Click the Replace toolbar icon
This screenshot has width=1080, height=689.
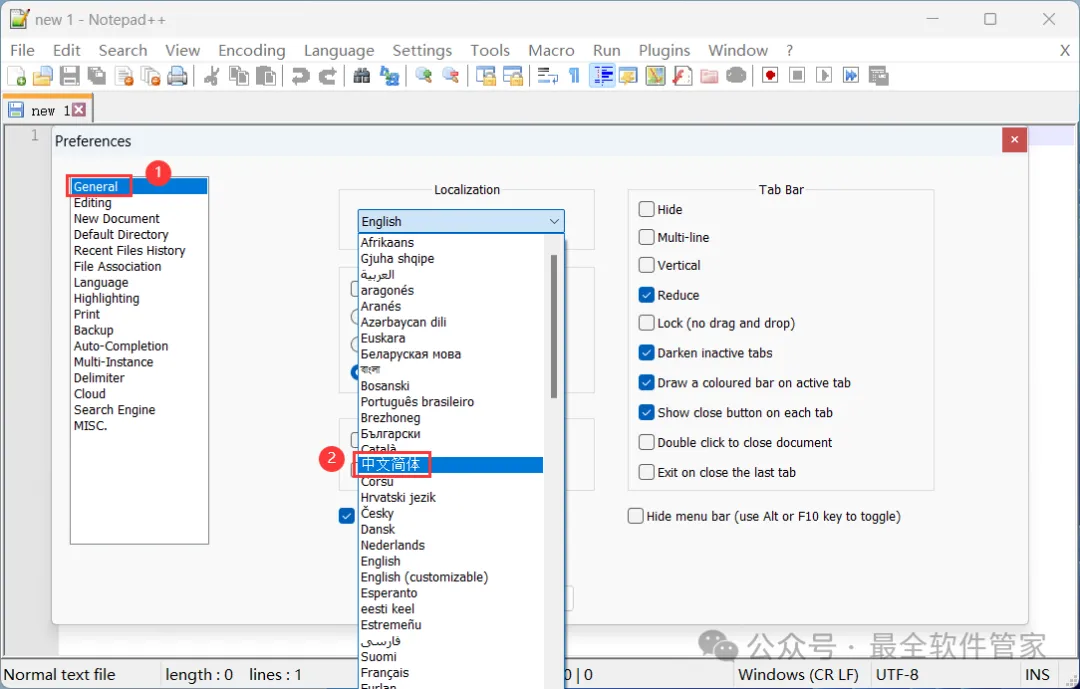pos(389,75)
